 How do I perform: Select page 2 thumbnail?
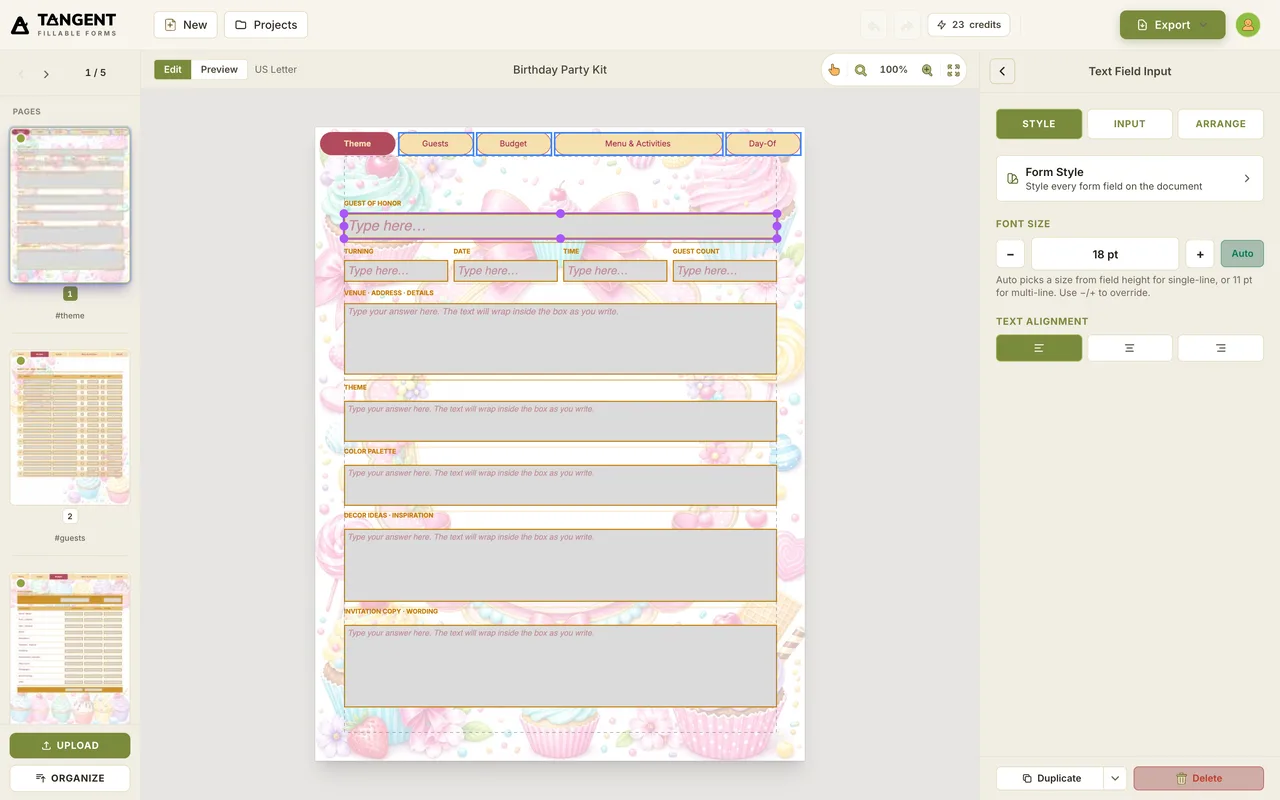tap(70, 427)
